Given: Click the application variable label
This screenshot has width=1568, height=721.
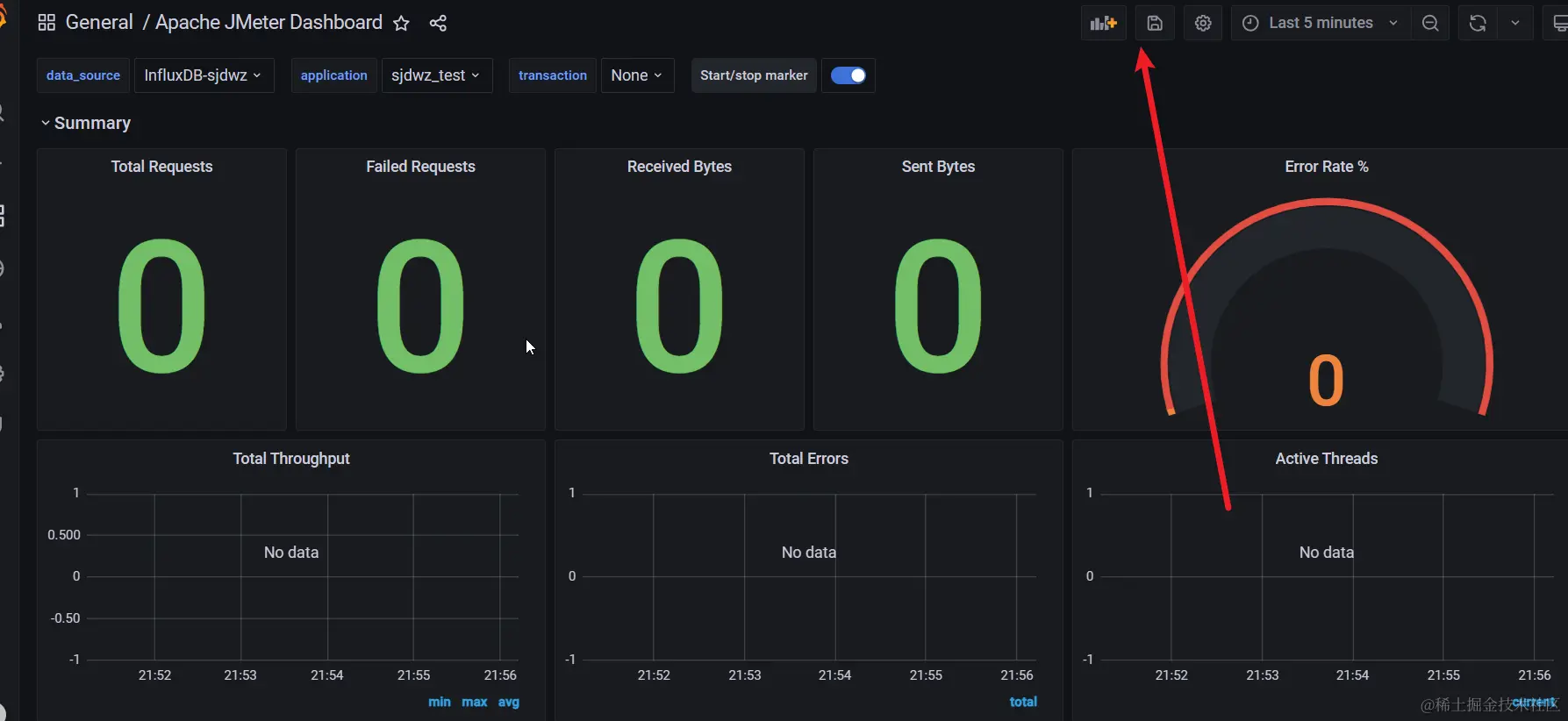Looking at the screenshot, I should pos(334,75).
